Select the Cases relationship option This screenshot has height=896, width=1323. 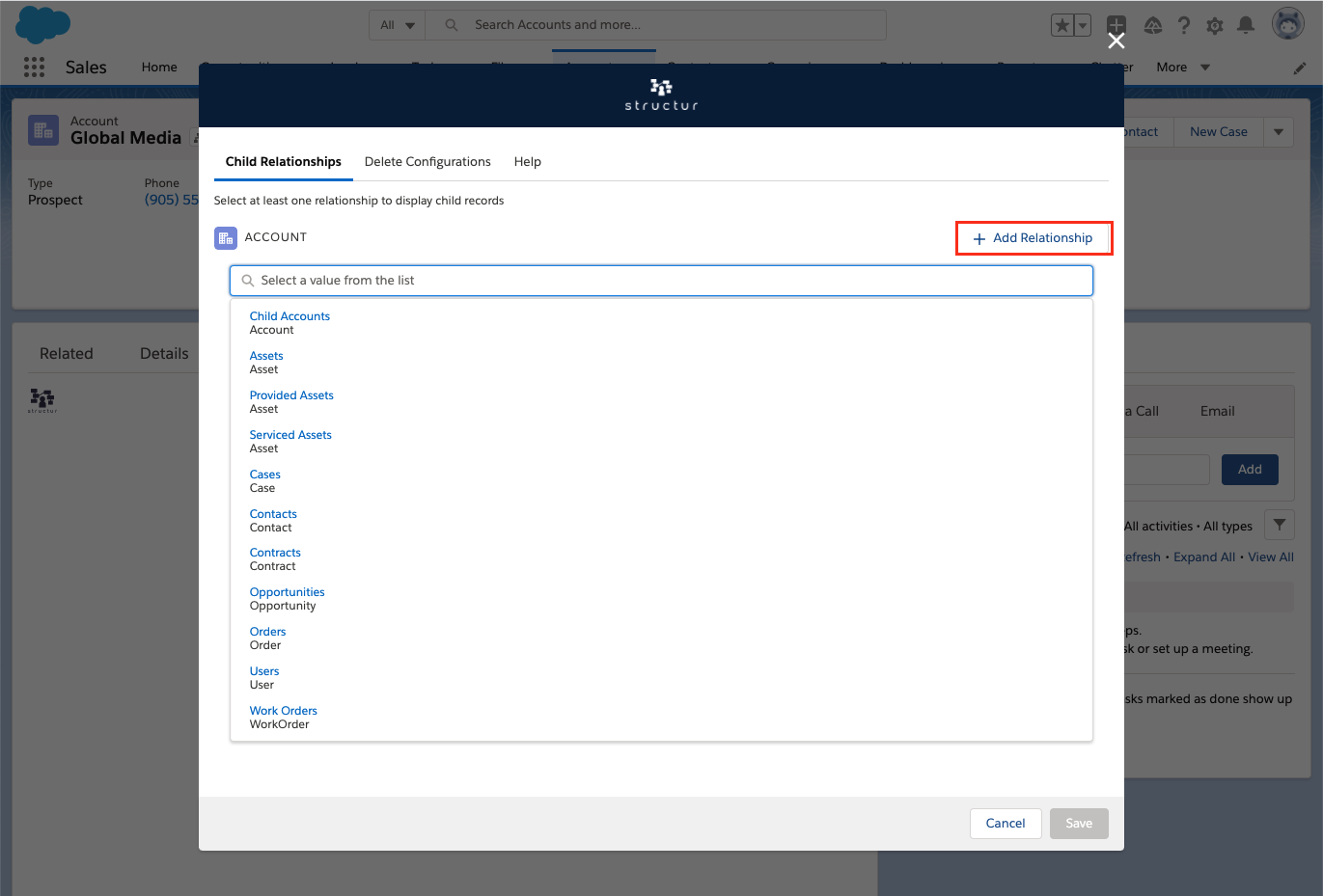pos(661,481)
